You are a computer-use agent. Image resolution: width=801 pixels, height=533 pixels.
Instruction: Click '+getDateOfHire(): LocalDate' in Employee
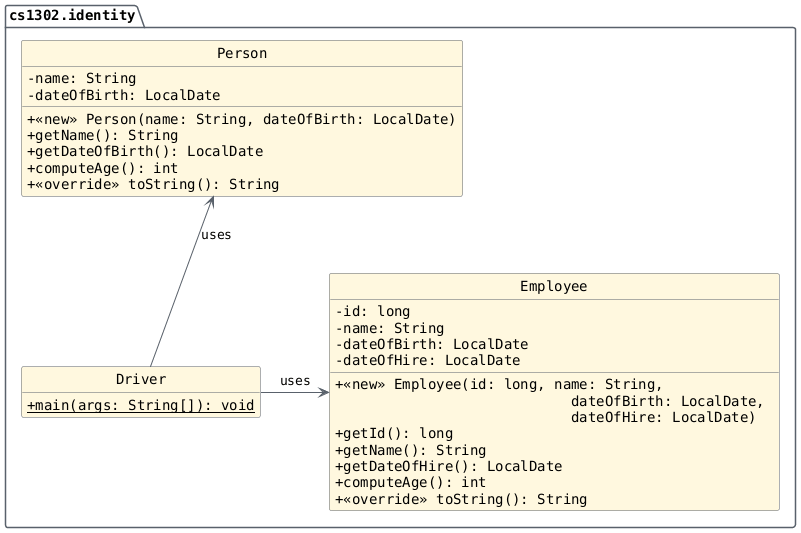coord(449,466)
